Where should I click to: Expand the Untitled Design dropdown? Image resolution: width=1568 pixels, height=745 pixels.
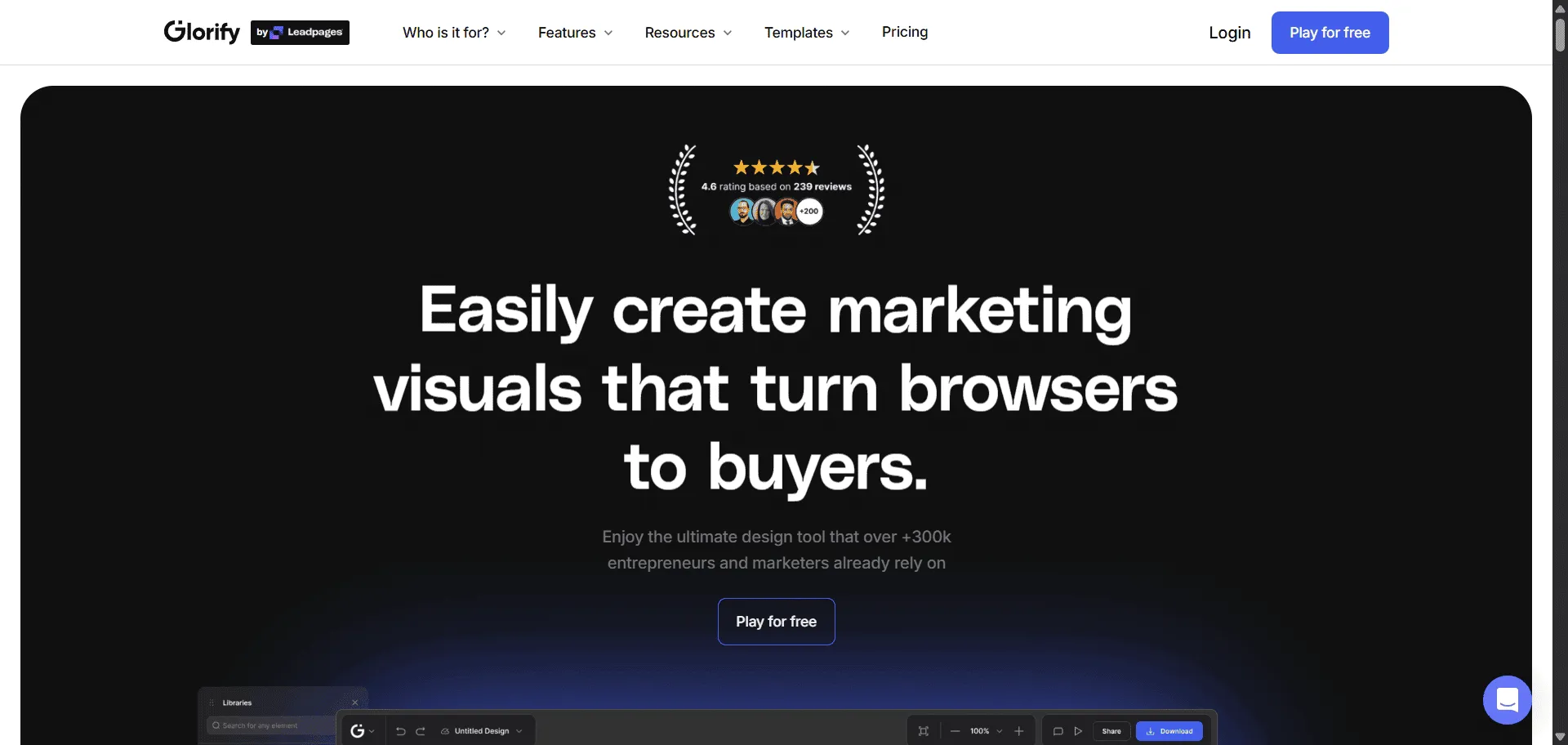(519, 732)
